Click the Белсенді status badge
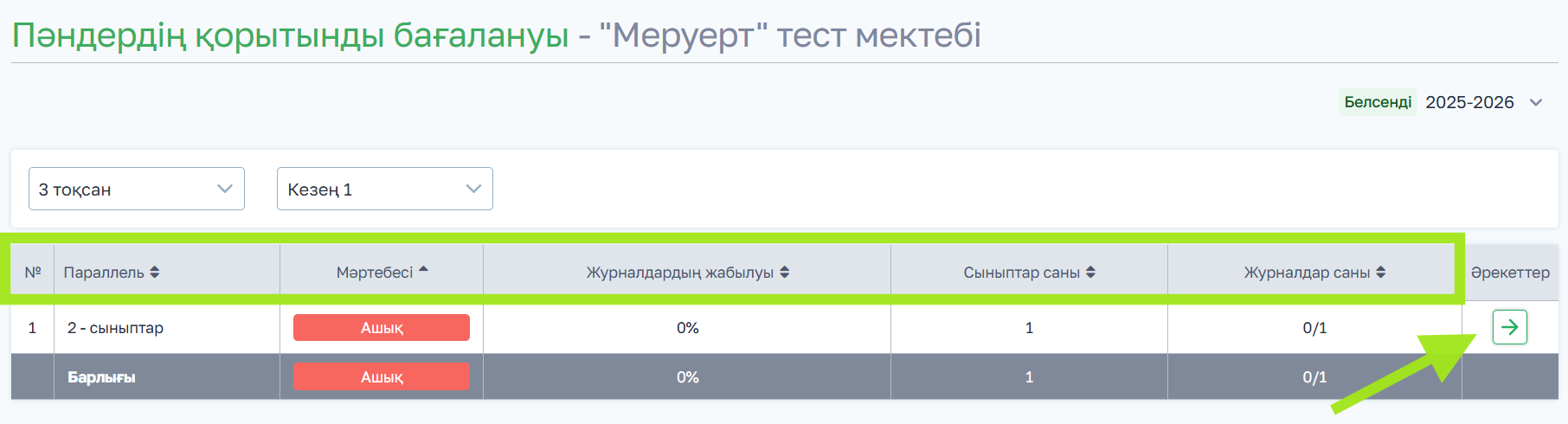1568x424 pixels. tap(1378, 102)
